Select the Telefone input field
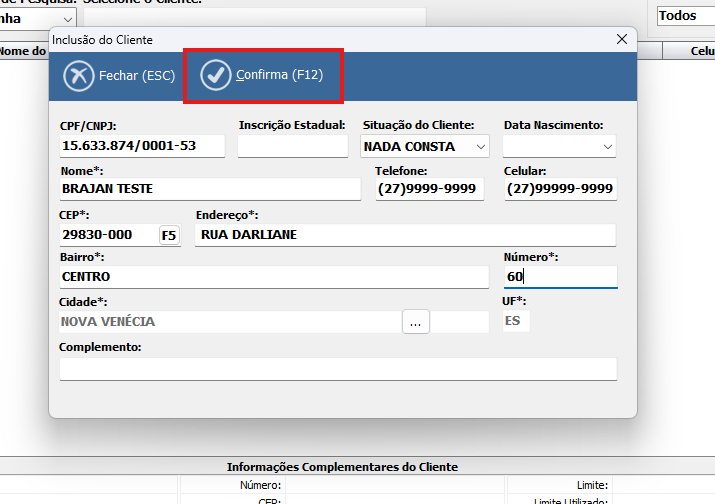This screenshot has width=715, height=504. click(430, 189)
